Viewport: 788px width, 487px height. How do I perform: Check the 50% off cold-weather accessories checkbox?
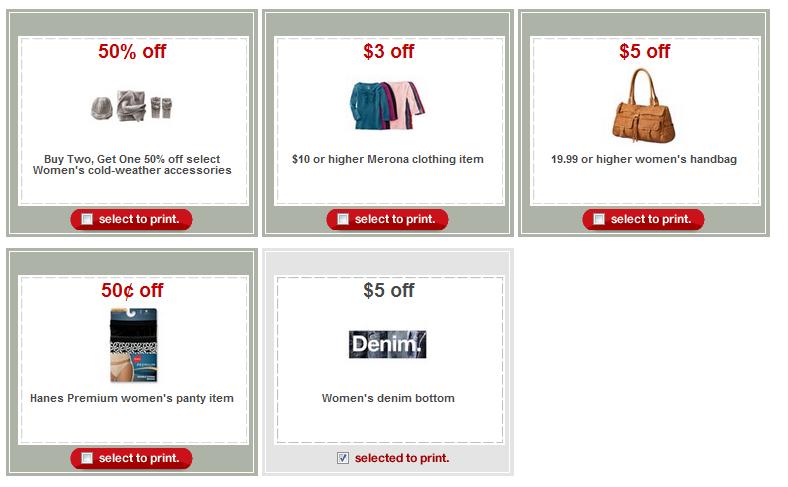click(x=87, y=219)
